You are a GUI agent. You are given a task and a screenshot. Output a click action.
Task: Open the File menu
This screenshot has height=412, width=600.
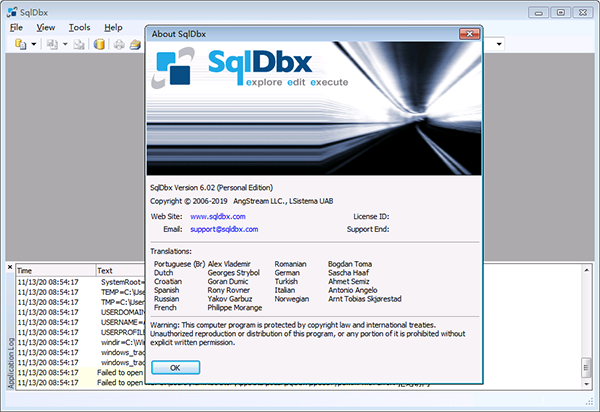16,27
